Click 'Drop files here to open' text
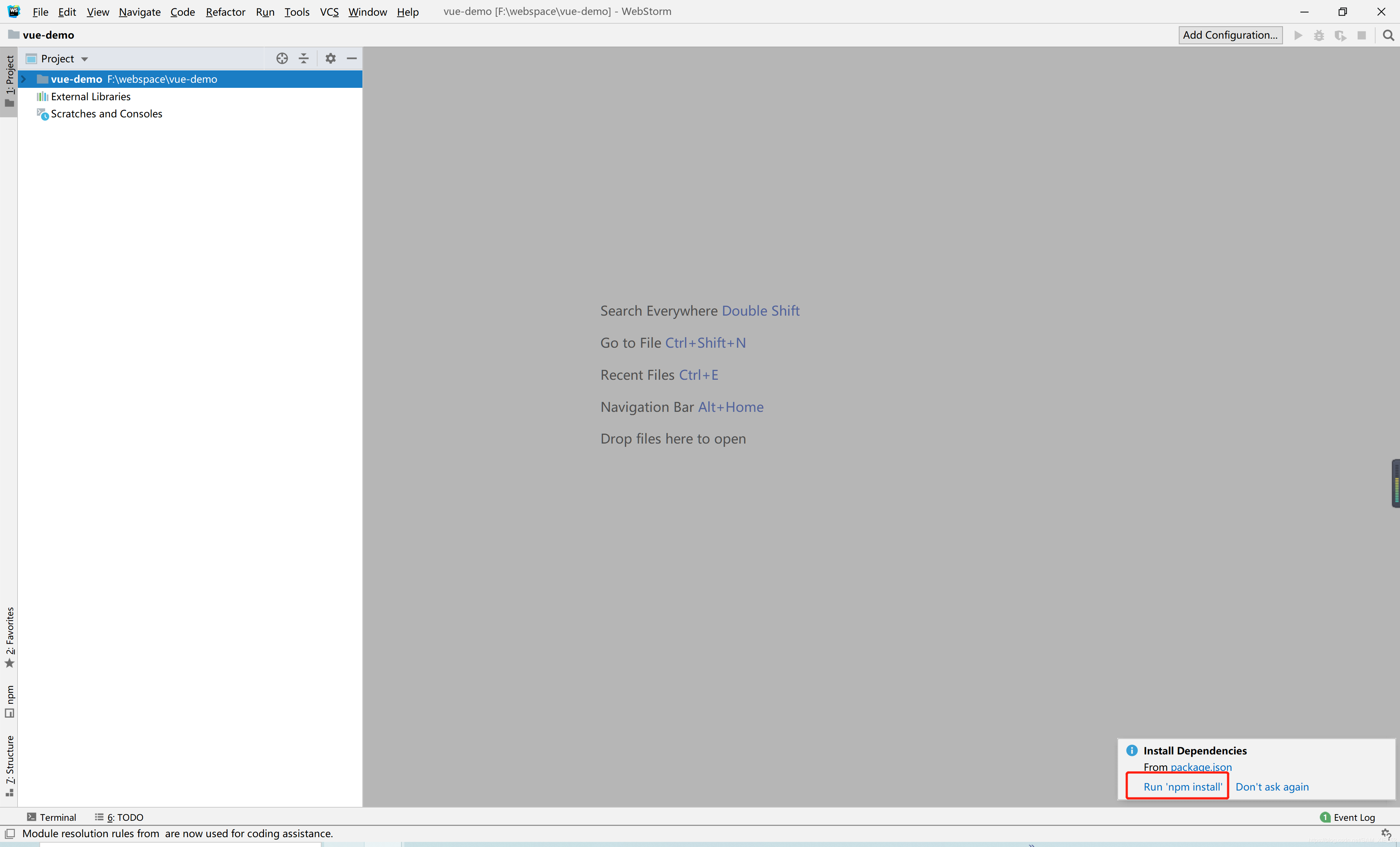 tap(673, 439)
